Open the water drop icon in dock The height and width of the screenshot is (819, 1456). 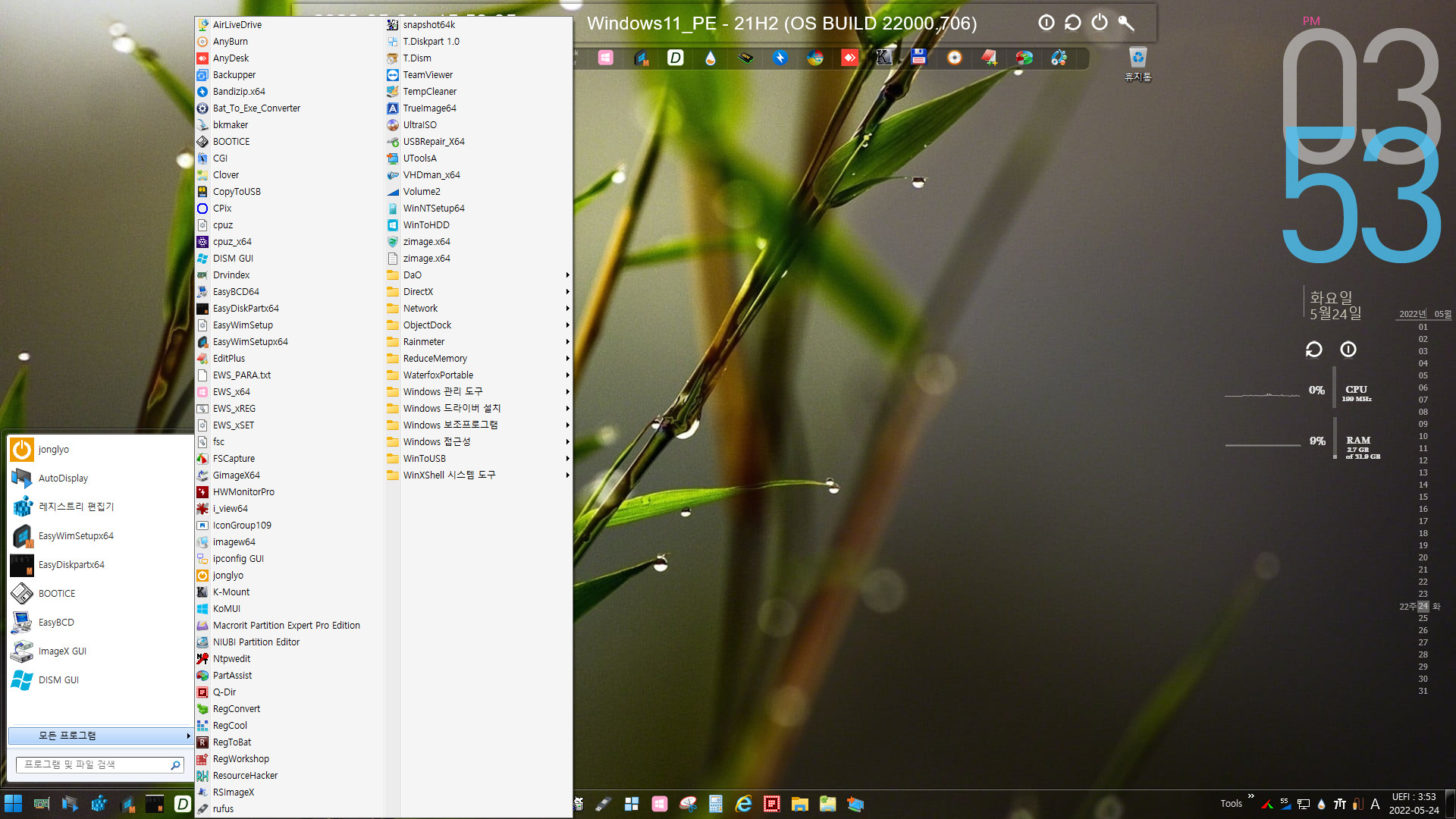[710, 58]
